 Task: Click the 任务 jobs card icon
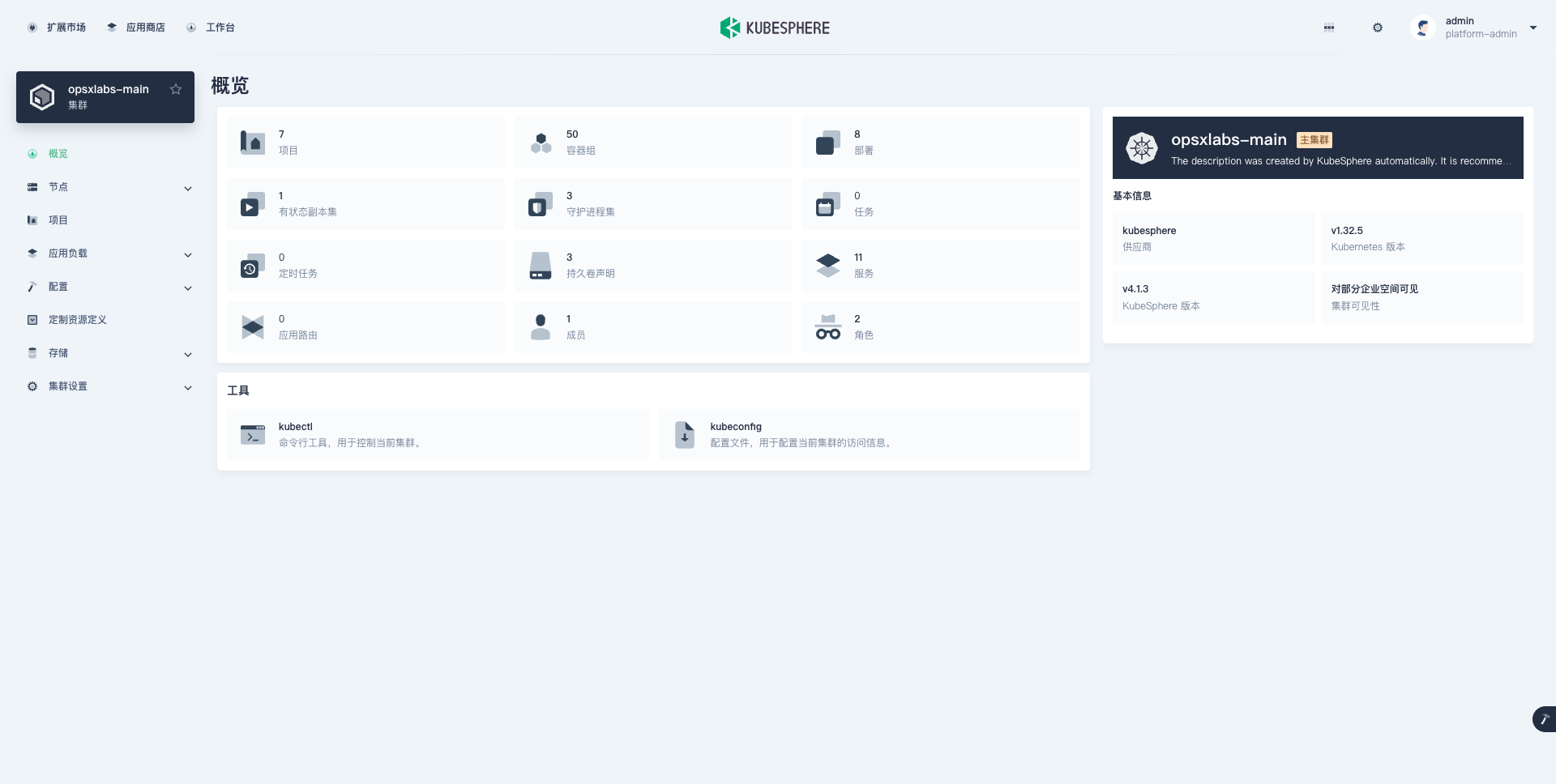click(x=828, y=204)
